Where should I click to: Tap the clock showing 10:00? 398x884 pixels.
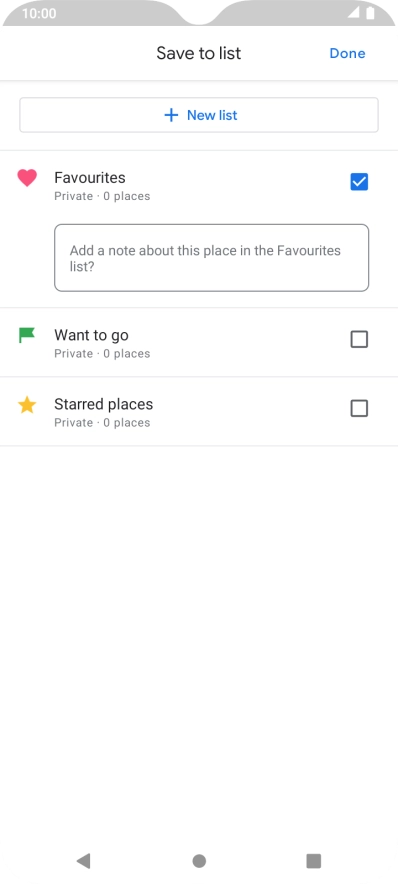(x=39, y=14)
